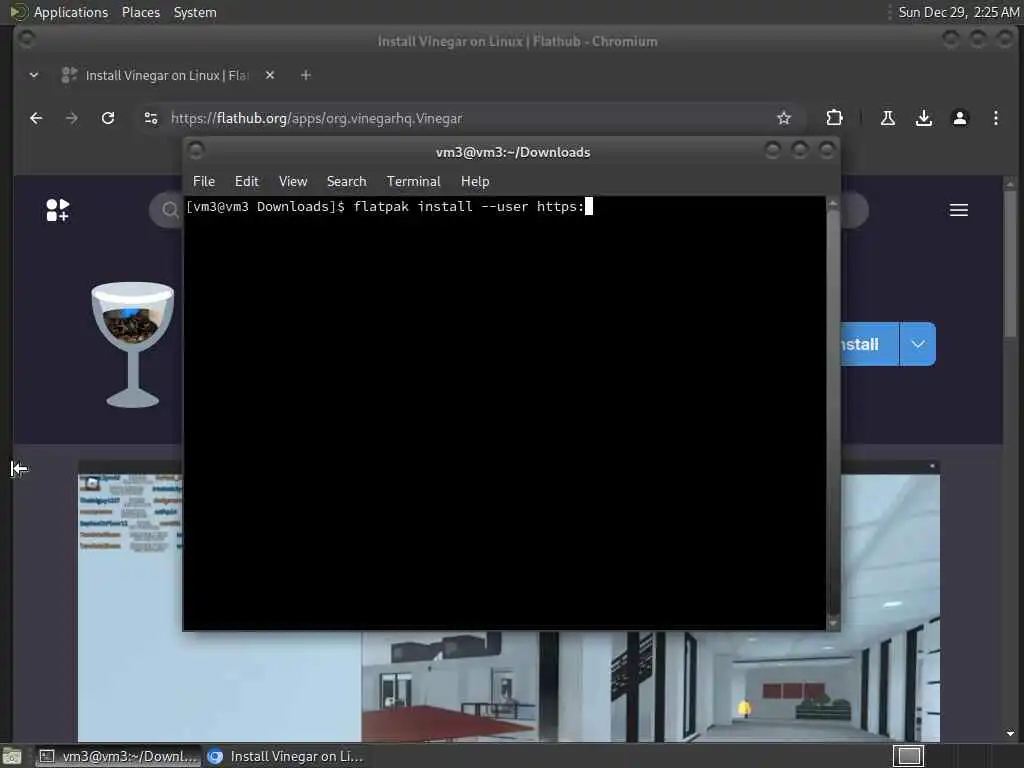Open the terminal Help menu
1024x768 pixels.
click(x=475, y=182)
